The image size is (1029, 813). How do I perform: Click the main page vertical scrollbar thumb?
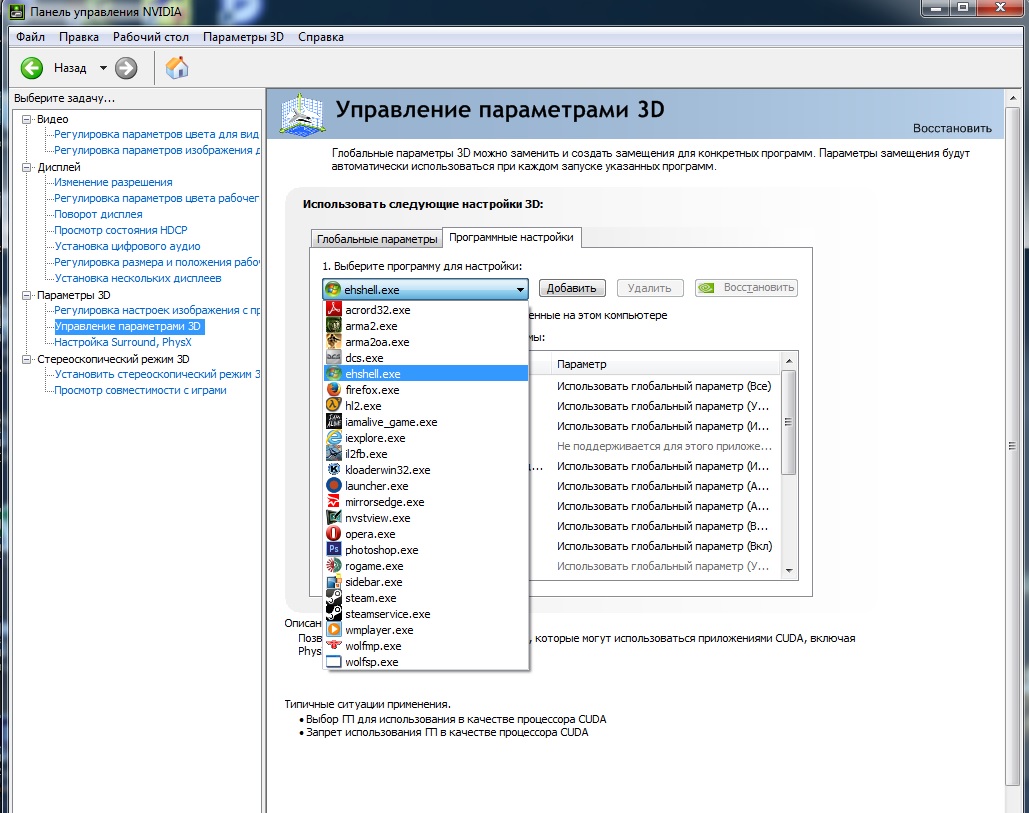(1012, 446)
